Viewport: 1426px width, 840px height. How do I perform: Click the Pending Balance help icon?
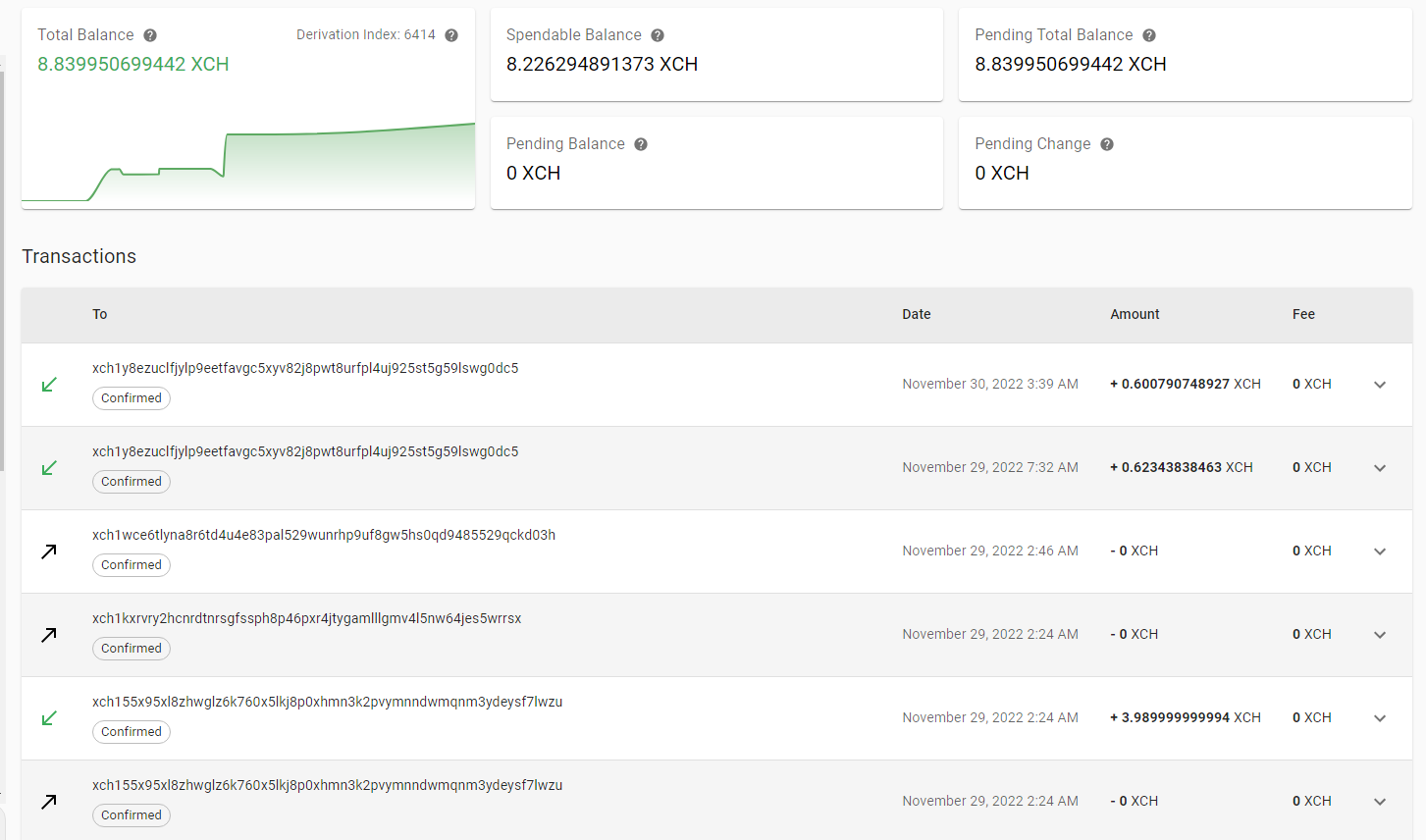(641, 144)
